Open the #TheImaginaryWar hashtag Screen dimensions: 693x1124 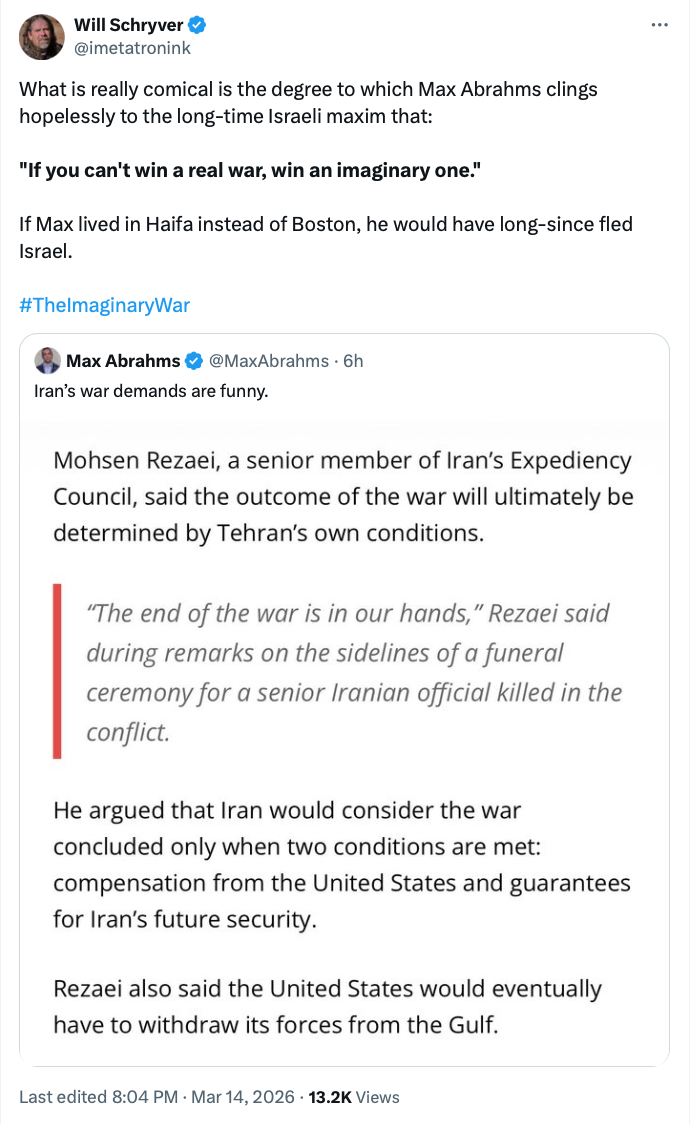tap(104, 305)
